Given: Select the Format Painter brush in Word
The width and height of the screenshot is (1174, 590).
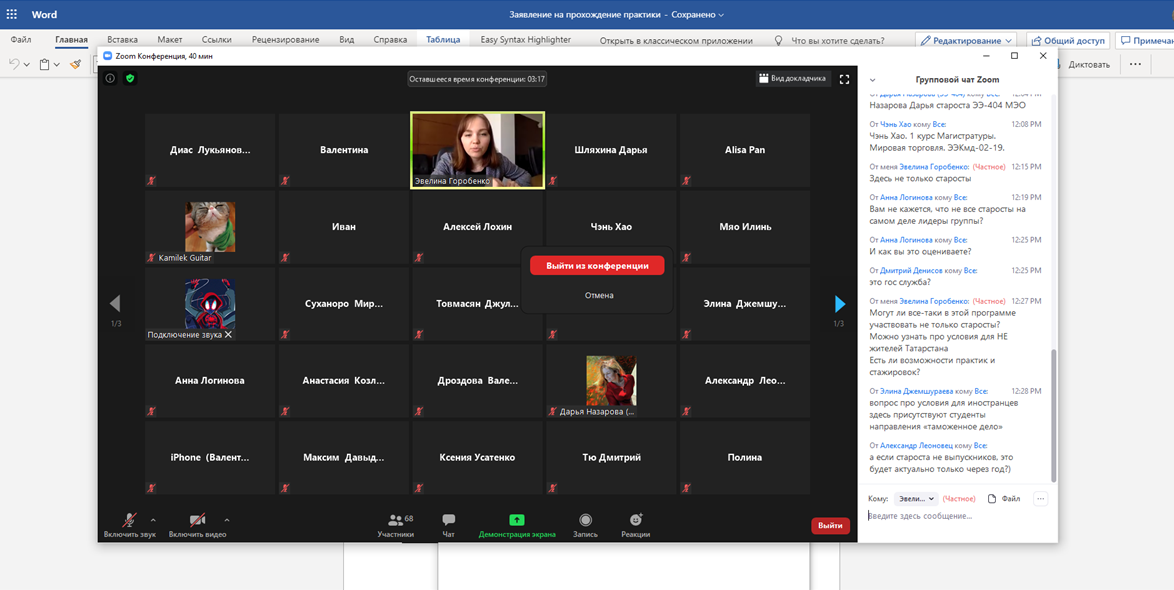Looking at the screenshot, I should point(76,64).
